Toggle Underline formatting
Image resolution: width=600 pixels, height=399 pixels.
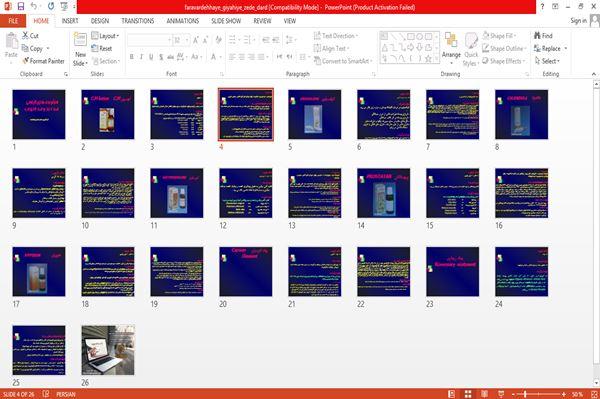point(151,57)
